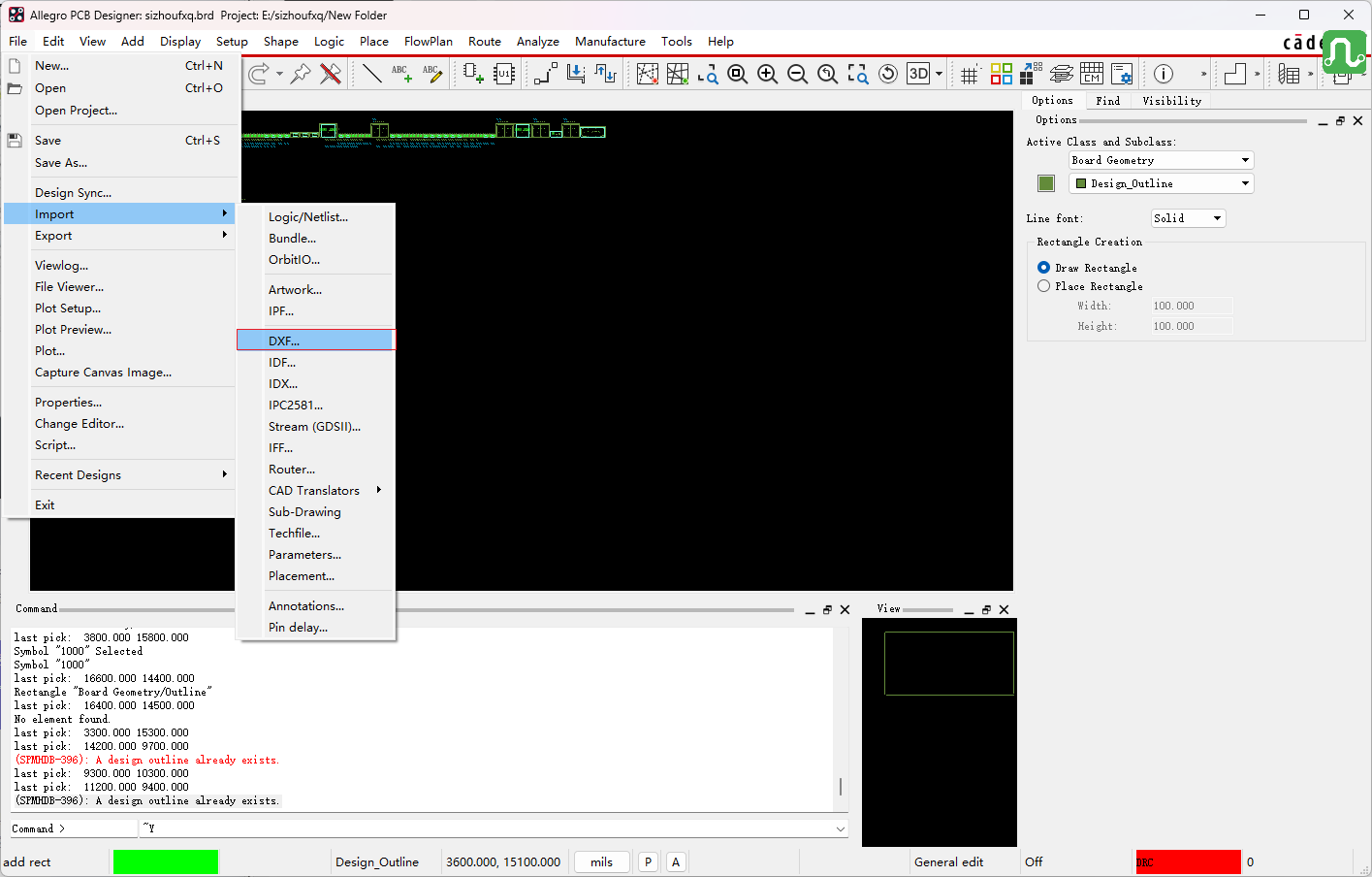Toggle the grid display icon

pos(970,74)
